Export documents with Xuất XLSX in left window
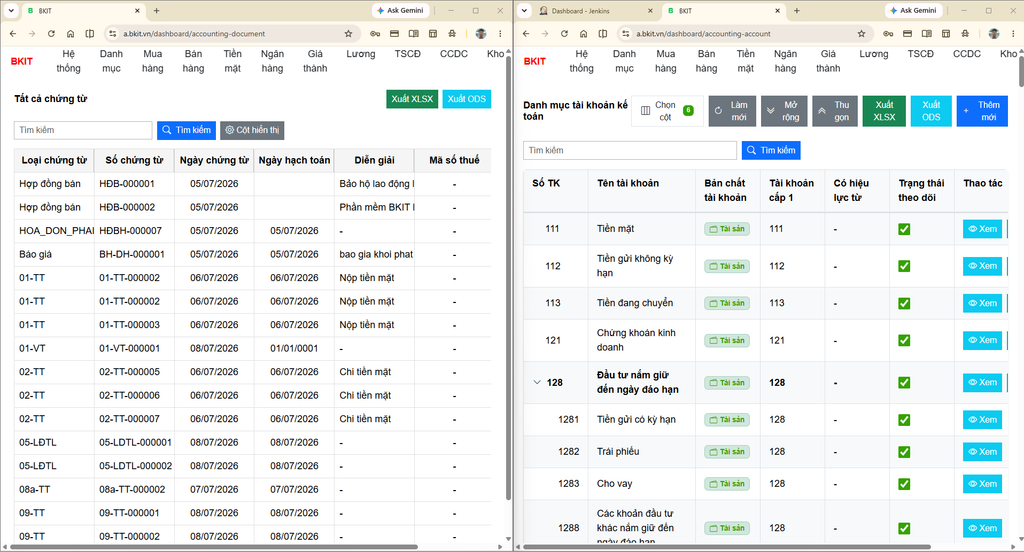This screenshot has height=552, width=1024. pyautogui.click(x=412, y=99)
